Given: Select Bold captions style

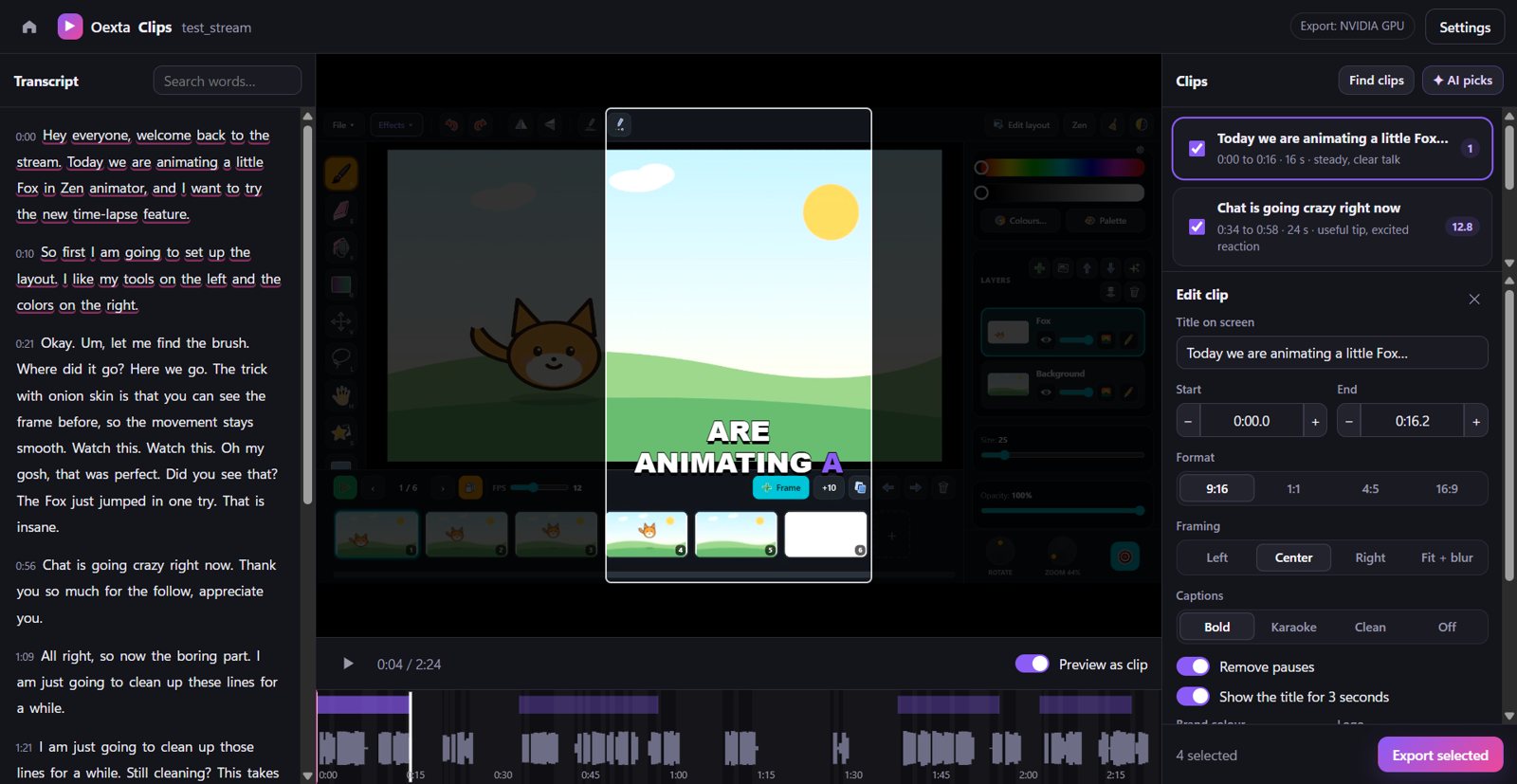Looking at the screenshot, I should 1217,627.
